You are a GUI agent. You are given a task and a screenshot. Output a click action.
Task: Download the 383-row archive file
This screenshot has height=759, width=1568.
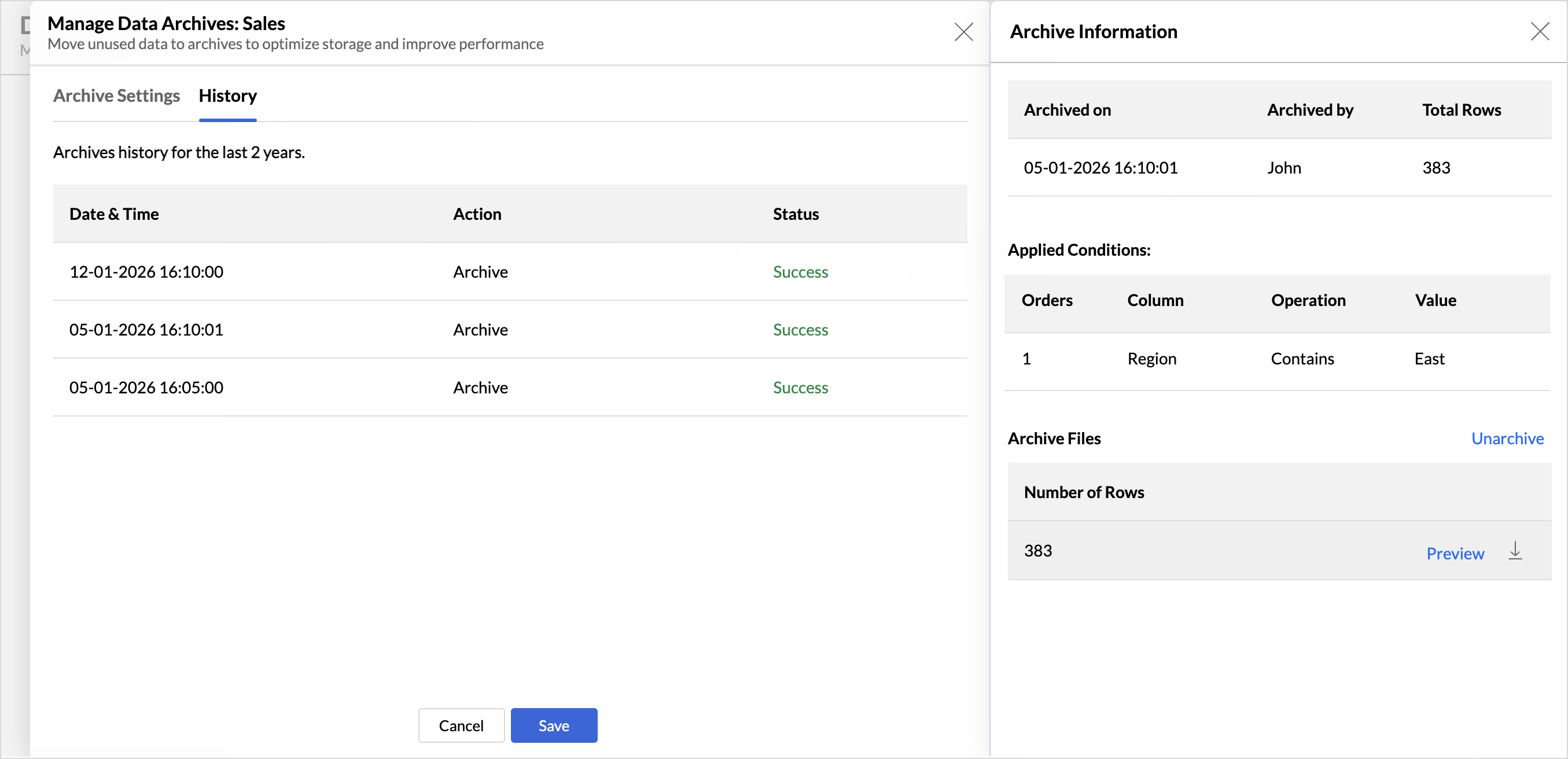(x=1514, y=551)
